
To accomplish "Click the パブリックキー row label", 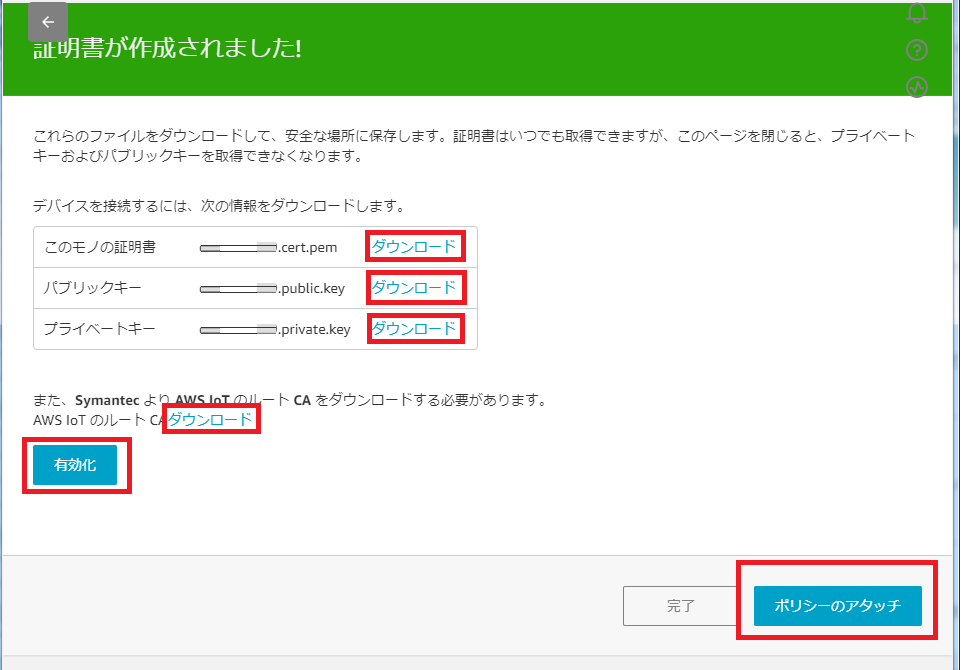I will coord(92,288).
